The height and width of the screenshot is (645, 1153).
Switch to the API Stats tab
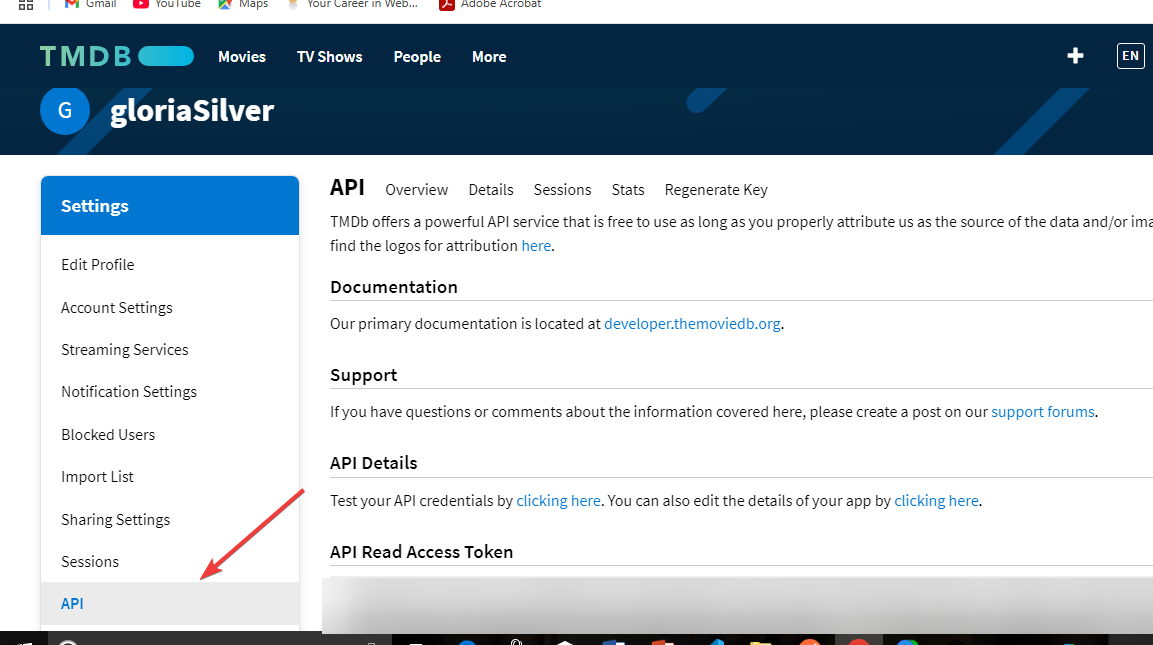(x=628, y=190)
